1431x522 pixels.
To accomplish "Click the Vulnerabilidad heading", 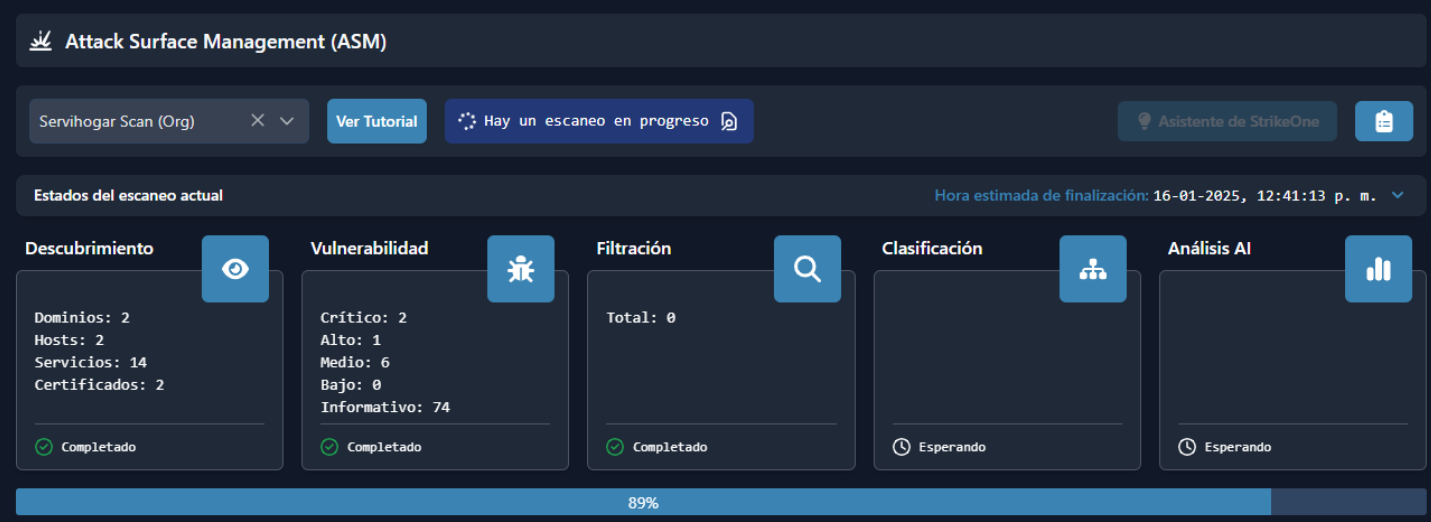I will (369, 248).
